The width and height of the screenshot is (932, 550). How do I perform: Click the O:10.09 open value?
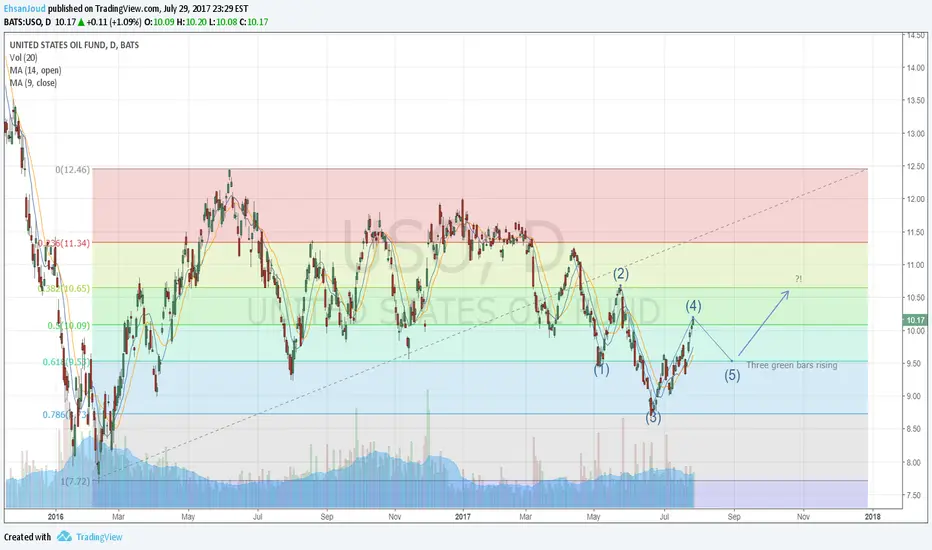[x=159, y=22]
